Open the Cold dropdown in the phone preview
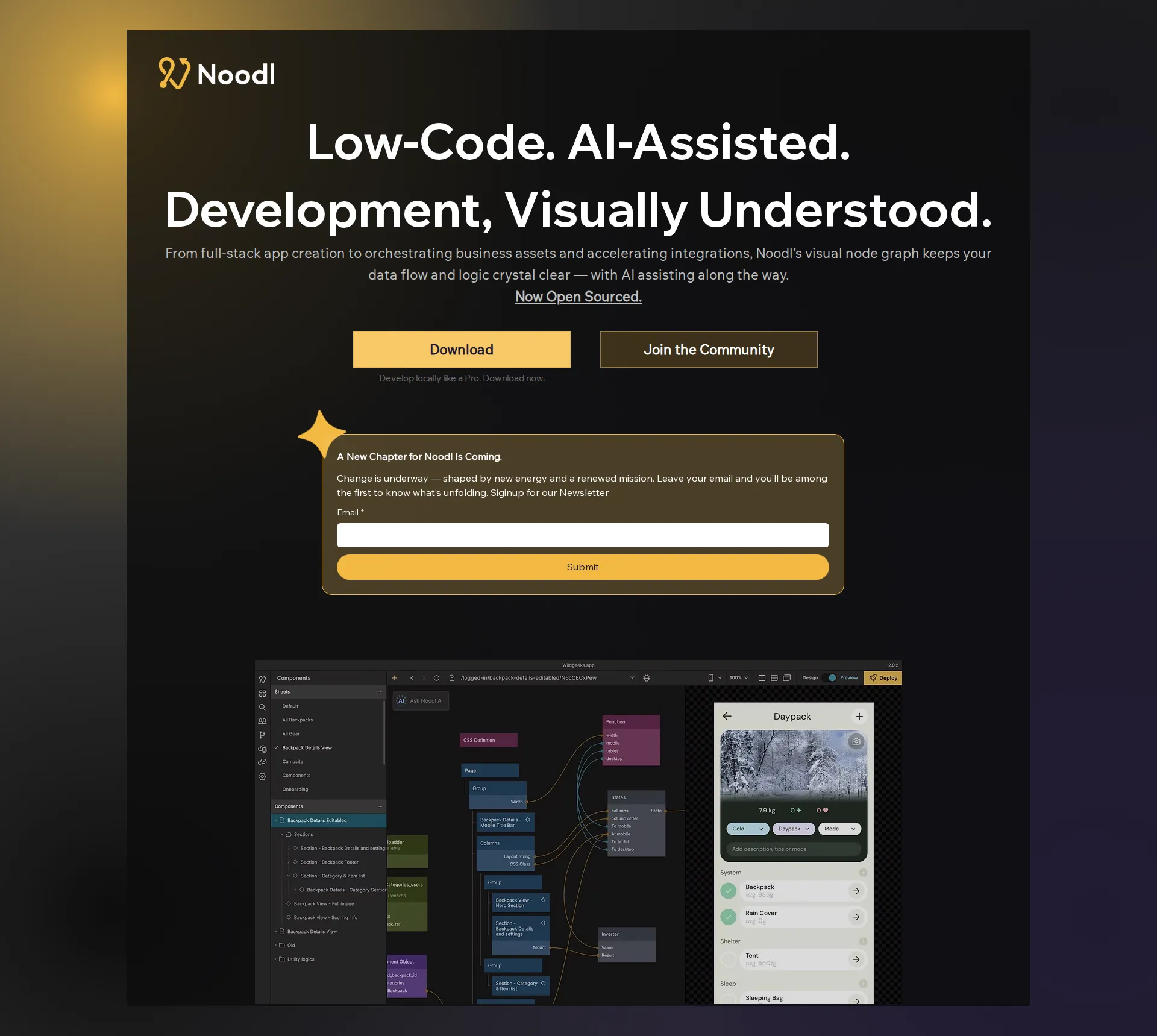This screenshot has height=1036, width=1157. pos(747,829)
